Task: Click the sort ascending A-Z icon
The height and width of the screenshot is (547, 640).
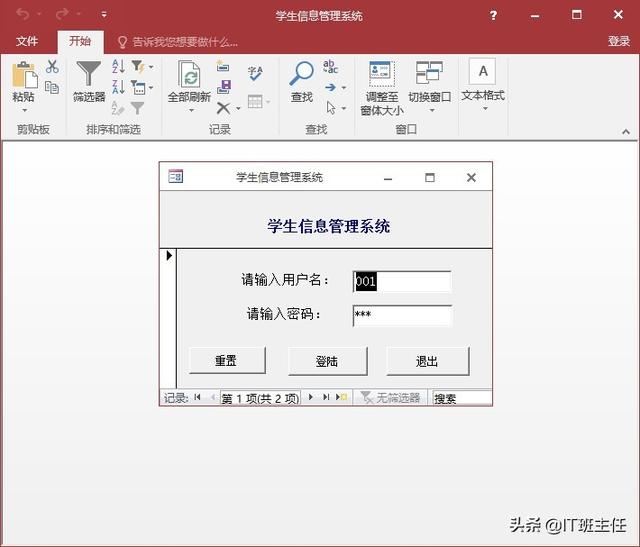Action: click(x=118, y=67)
